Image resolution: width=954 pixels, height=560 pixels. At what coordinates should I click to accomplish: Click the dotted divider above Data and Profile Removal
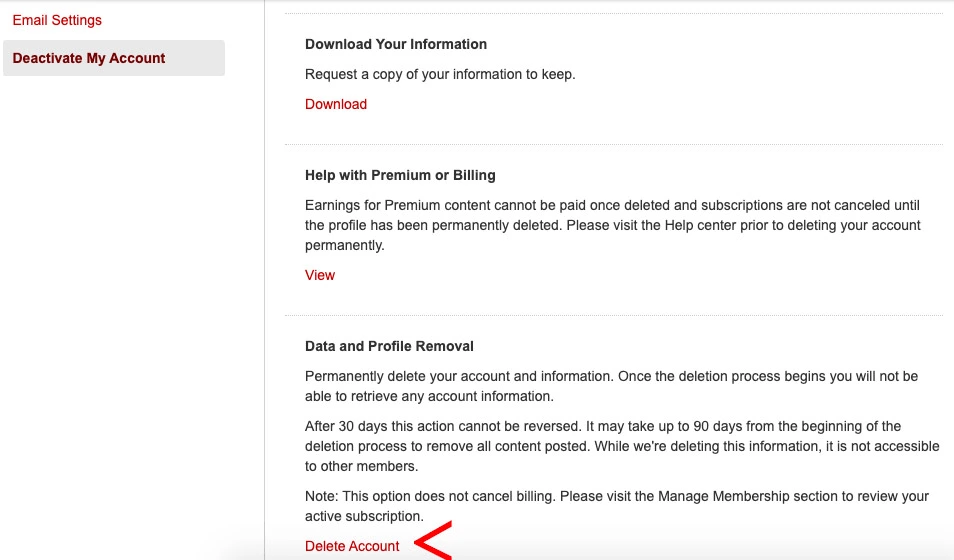point(614,315)
